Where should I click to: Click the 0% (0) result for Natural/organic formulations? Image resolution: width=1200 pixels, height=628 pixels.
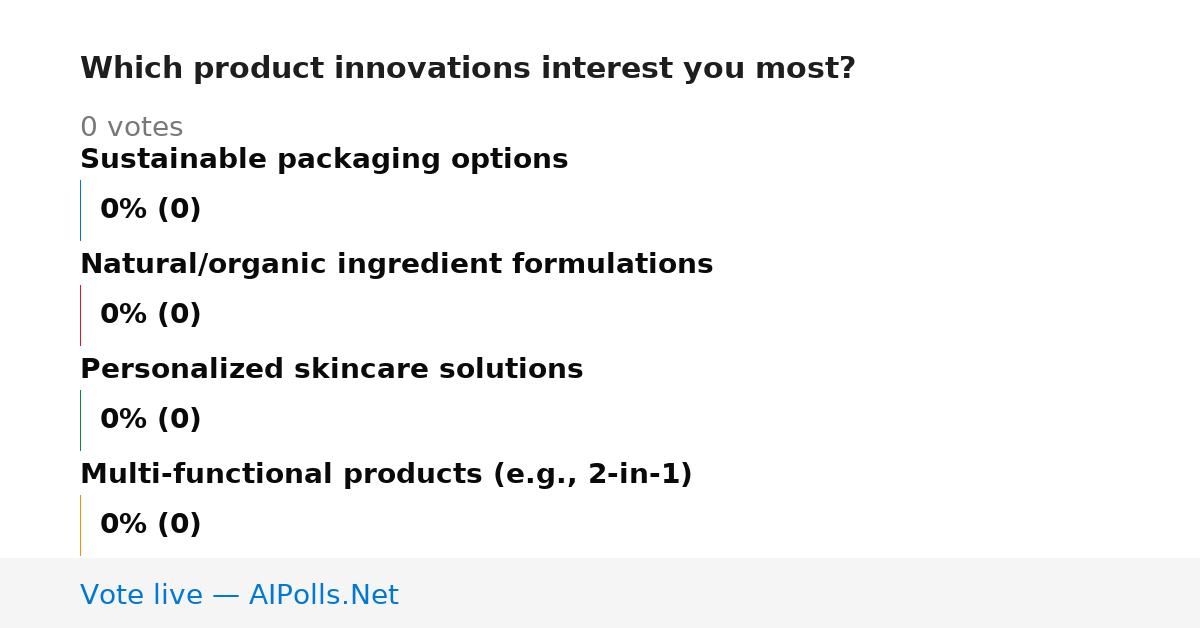(151, 315)
